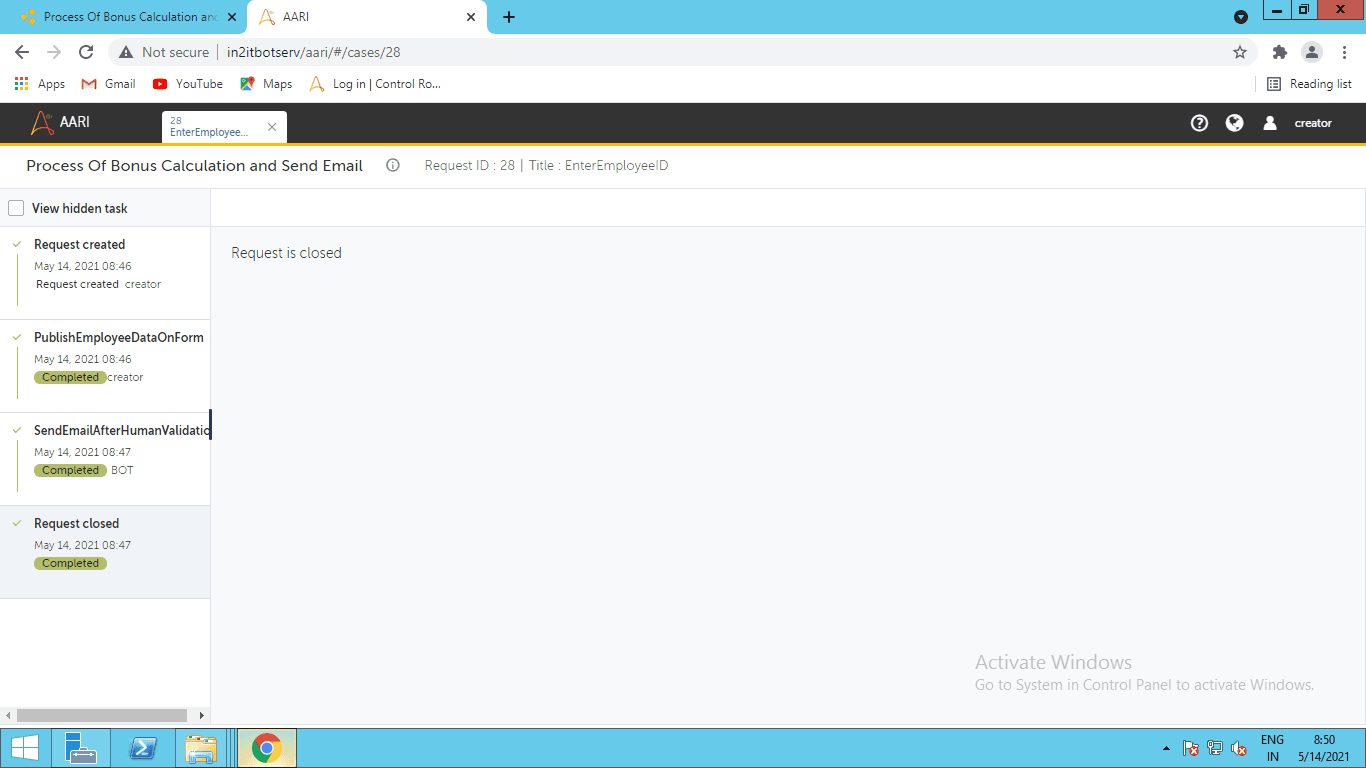Image resolution: width=1366 pixels, height=768 pixels.
Task: Open a new browser tab
Action: pos(509,17)
